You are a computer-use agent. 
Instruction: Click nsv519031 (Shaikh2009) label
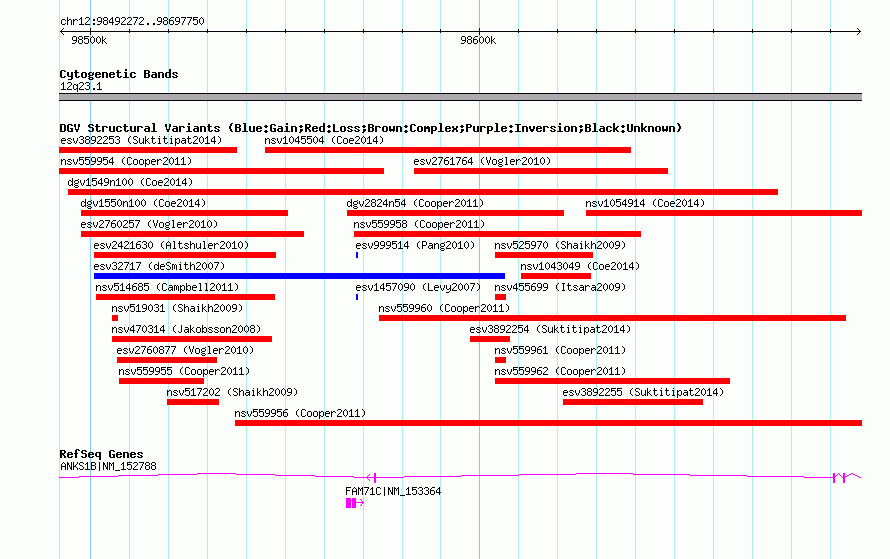tap(177, 308)
